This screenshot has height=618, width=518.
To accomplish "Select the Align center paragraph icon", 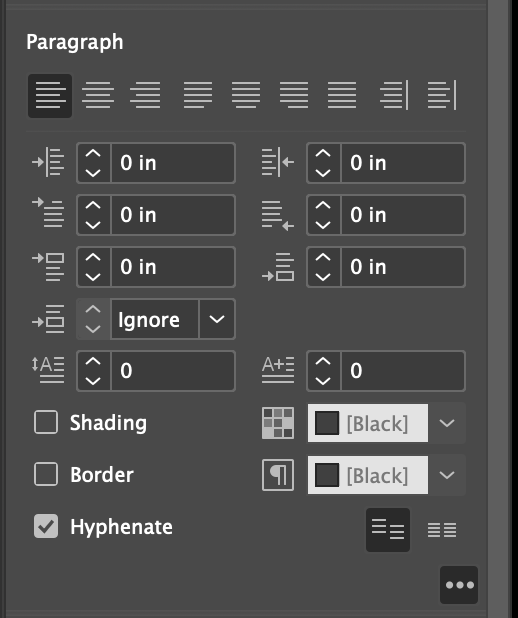I will point(98,96).
